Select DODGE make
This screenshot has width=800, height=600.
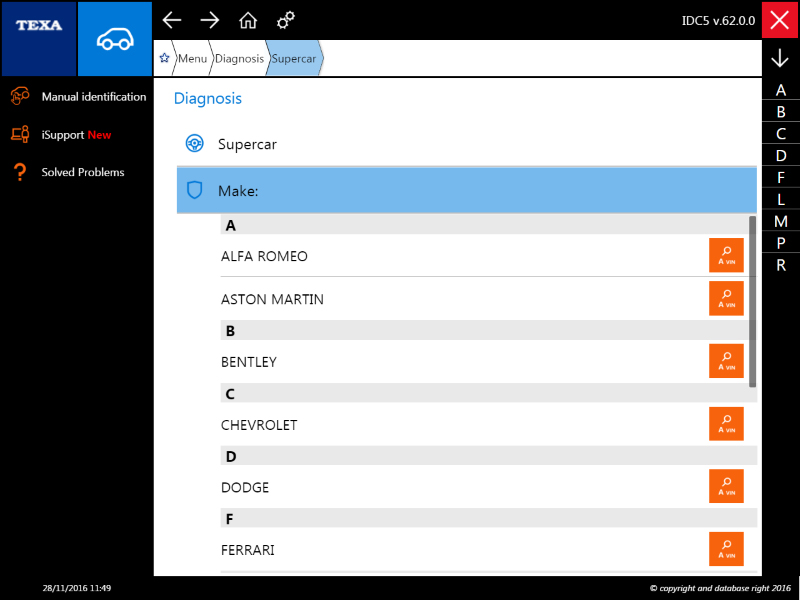(245, 487)
